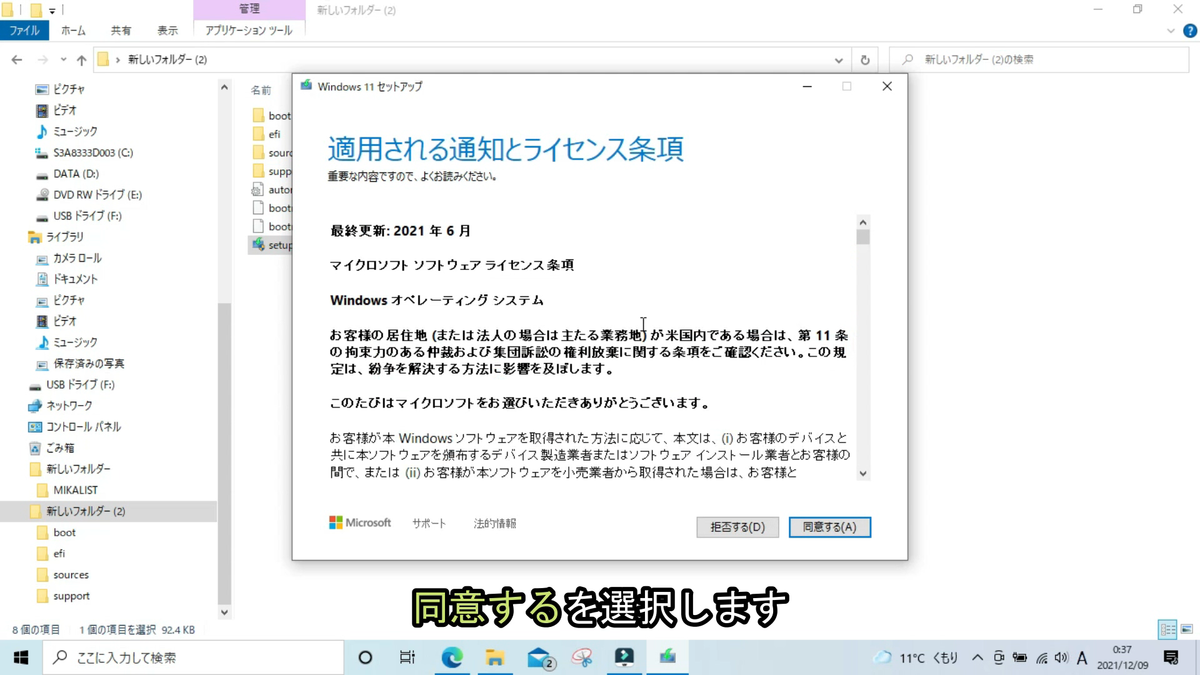Refresh the Explorer folder view

pyautogui.click(x=865, y=60)
